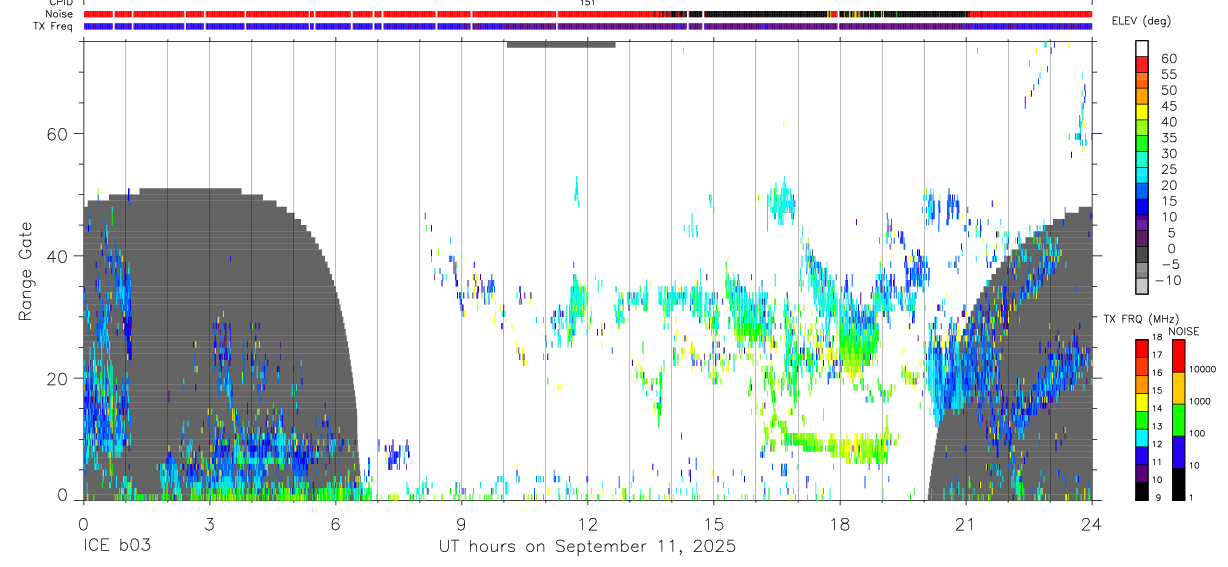Click the "UT hours on September 11, 2025" label
Image resolution: width=1228 pixels, height=567 pixels.
pyautogui.click(x=587, y=547)
